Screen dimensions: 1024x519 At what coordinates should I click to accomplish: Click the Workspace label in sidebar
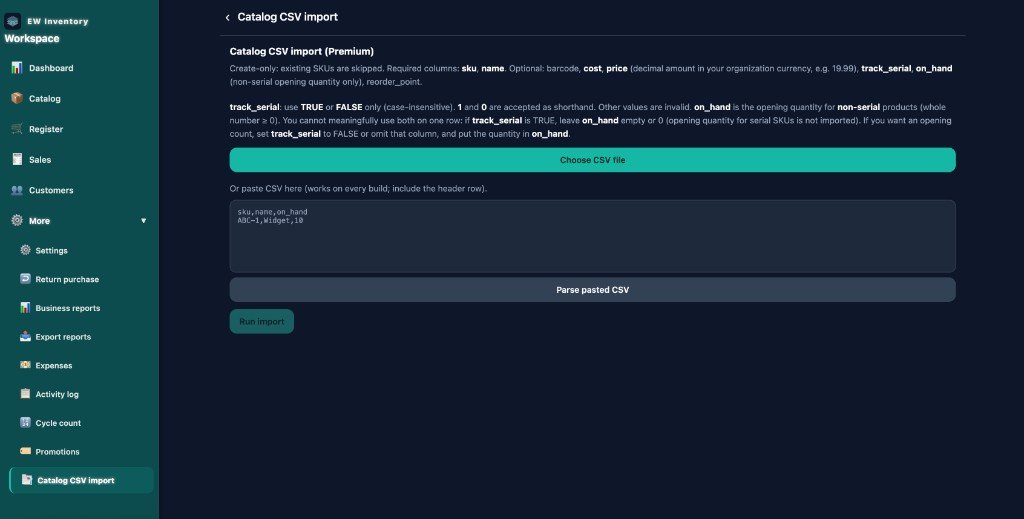(32, 39)
